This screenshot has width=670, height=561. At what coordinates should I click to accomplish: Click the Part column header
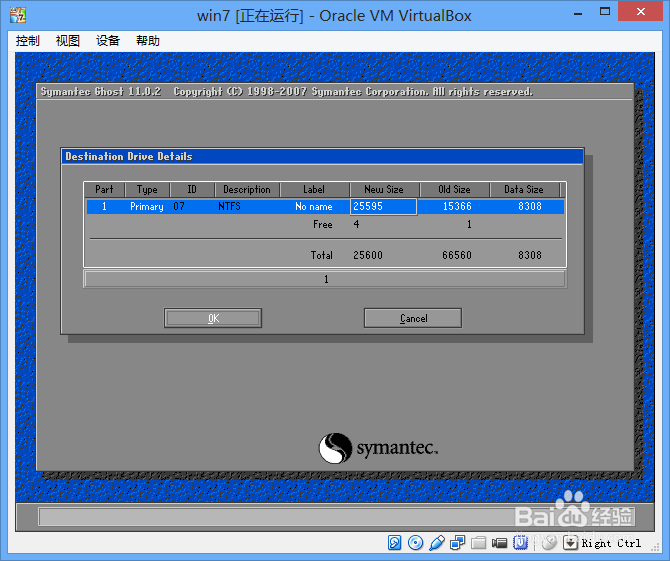[104, 189]
